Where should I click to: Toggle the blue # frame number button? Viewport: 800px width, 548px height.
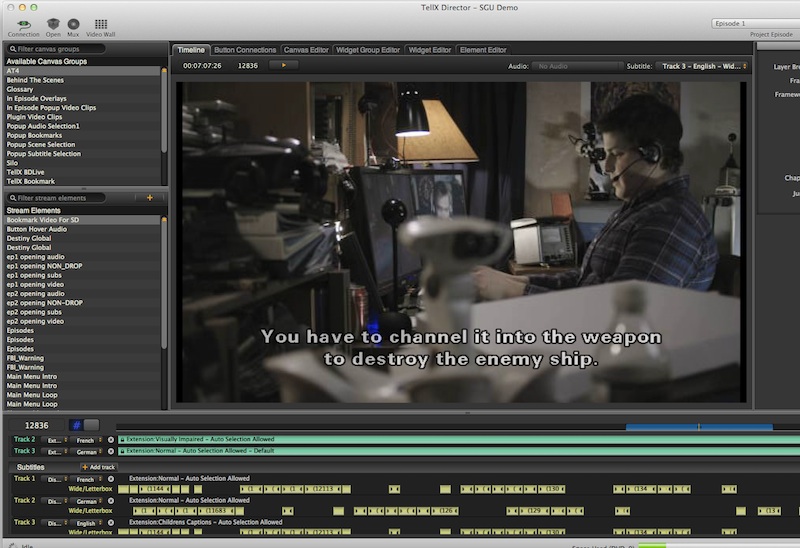75,425
